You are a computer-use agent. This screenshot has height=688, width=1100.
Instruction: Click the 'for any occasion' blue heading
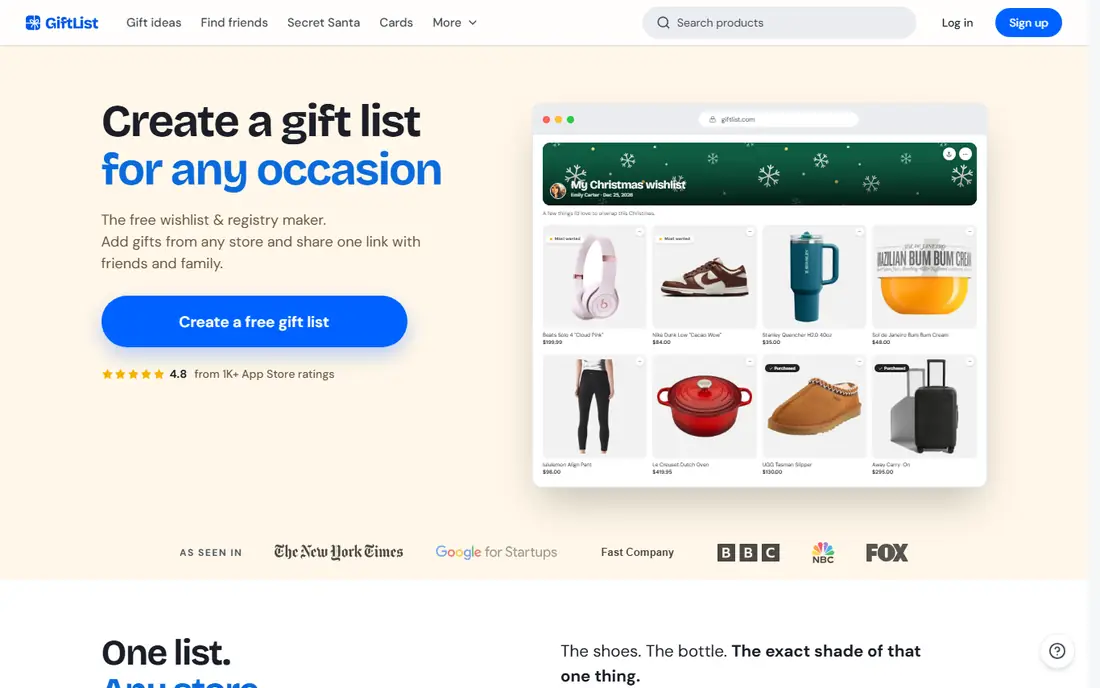pos(271,170)
